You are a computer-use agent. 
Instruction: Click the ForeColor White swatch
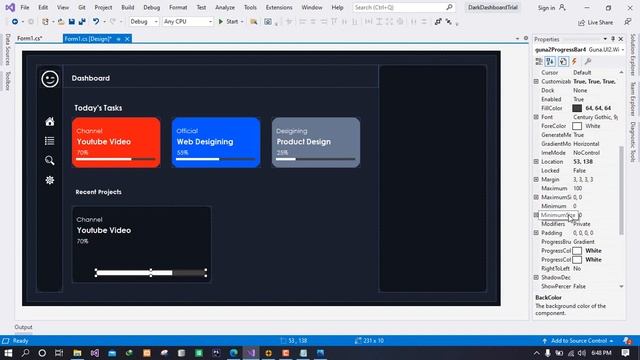pos(577,126)
